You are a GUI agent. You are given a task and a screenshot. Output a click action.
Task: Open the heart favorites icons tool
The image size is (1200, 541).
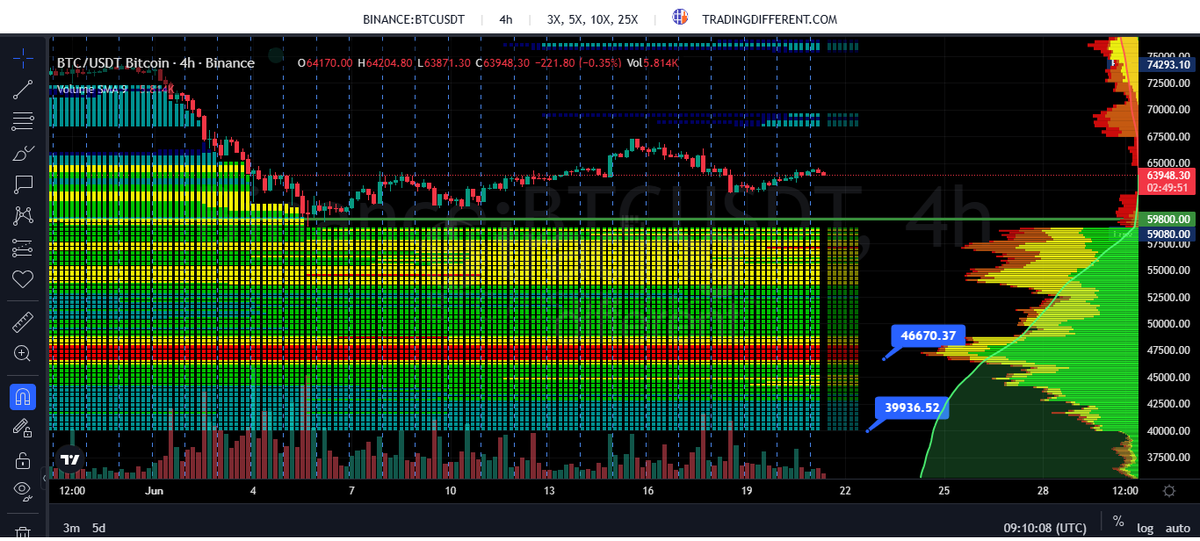(22, 278)
